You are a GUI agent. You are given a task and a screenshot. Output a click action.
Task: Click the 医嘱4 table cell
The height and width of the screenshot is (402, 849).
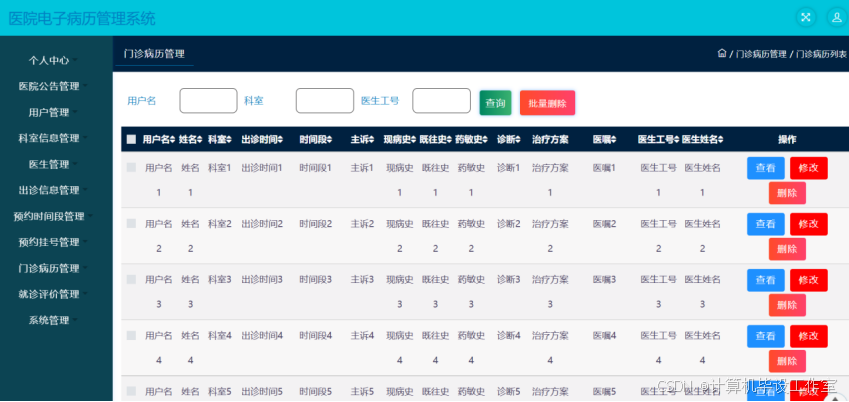point(604,336)
